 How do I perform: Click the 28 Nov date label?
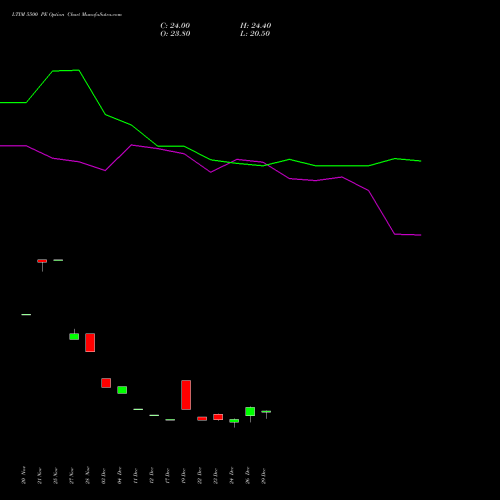click(87, 475)
